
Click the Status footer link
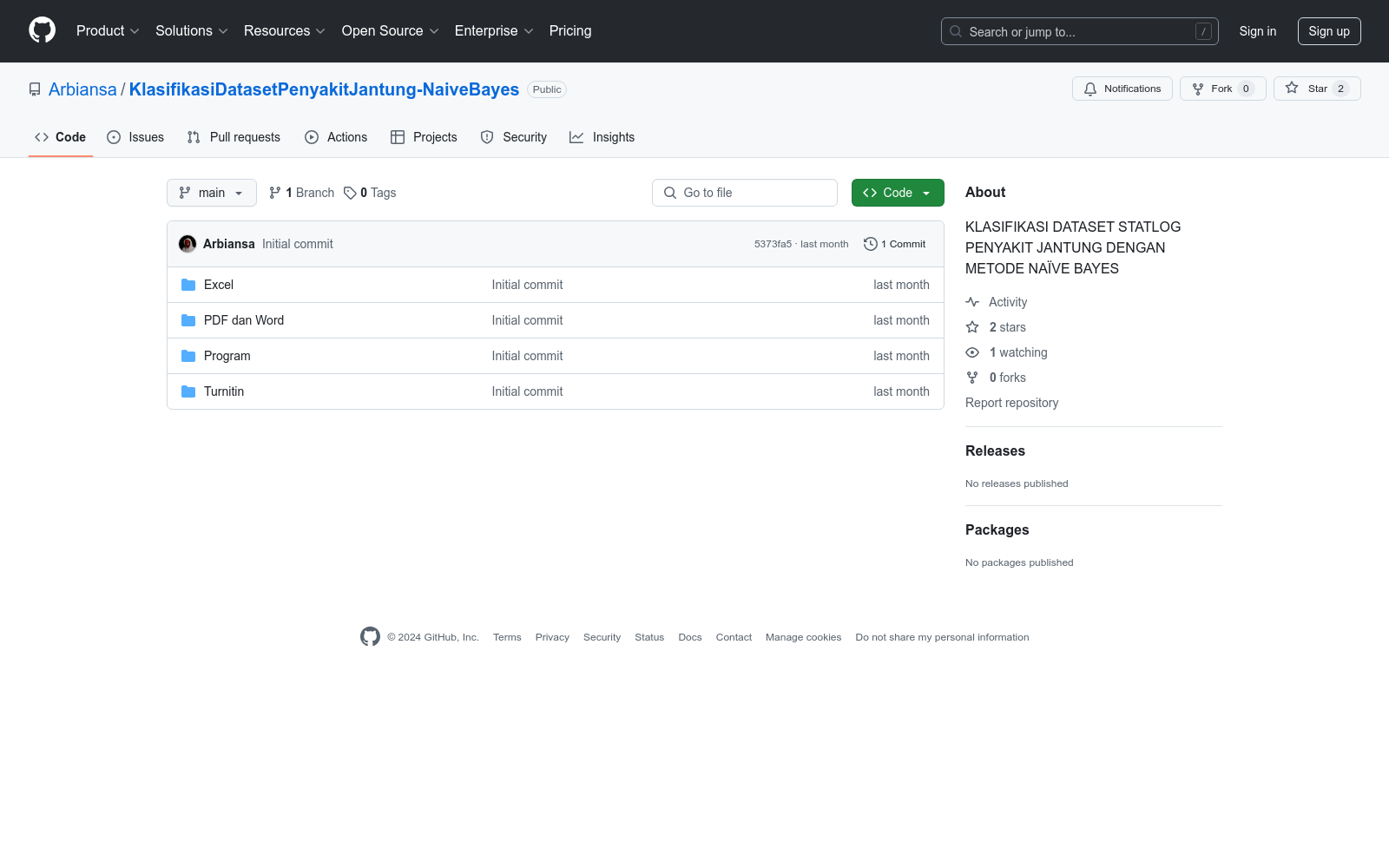click(649, 637)
